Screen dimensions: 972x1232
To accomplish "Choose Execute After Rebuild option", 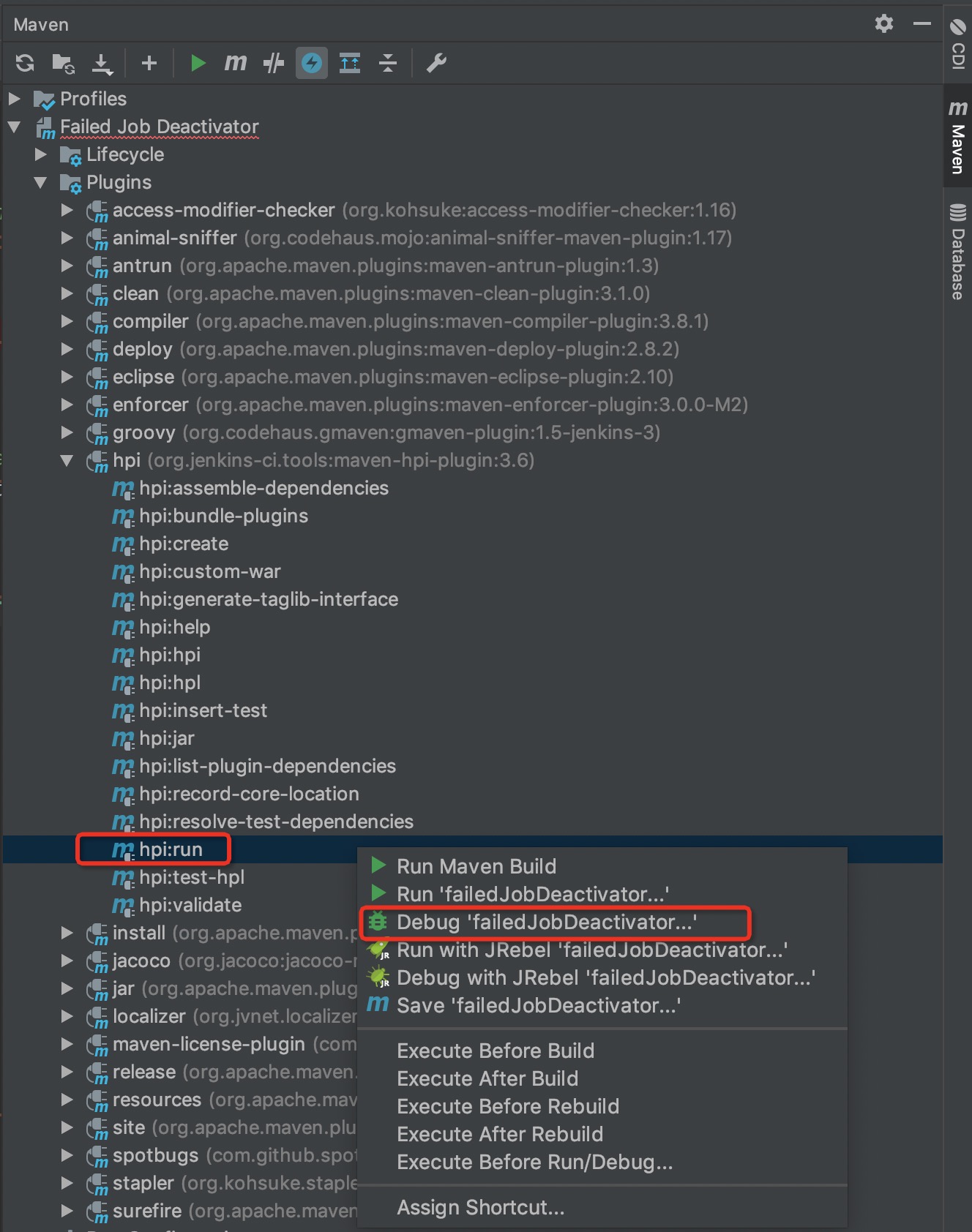I will click(602, 1134).
